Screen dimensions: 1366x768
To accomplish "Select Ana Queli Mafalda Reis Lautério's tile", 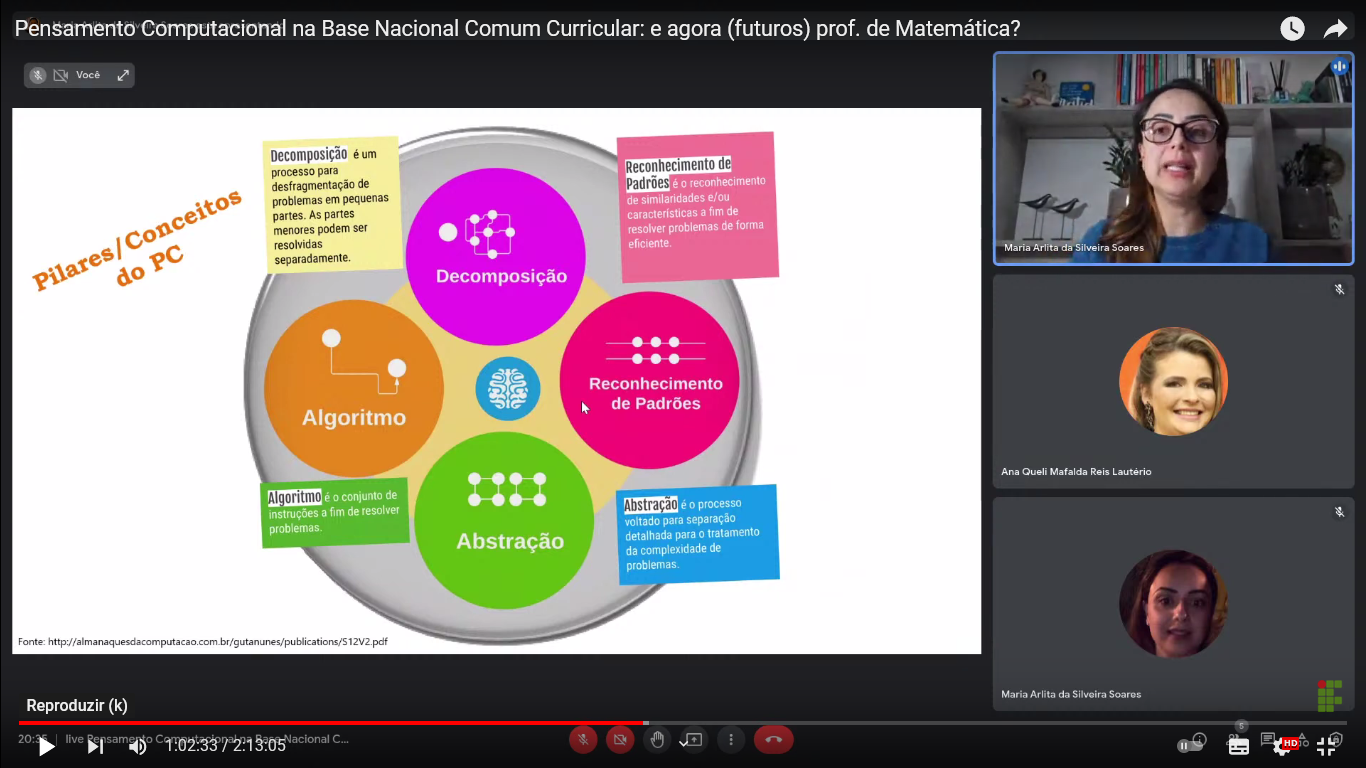I will coord(1173,381).
